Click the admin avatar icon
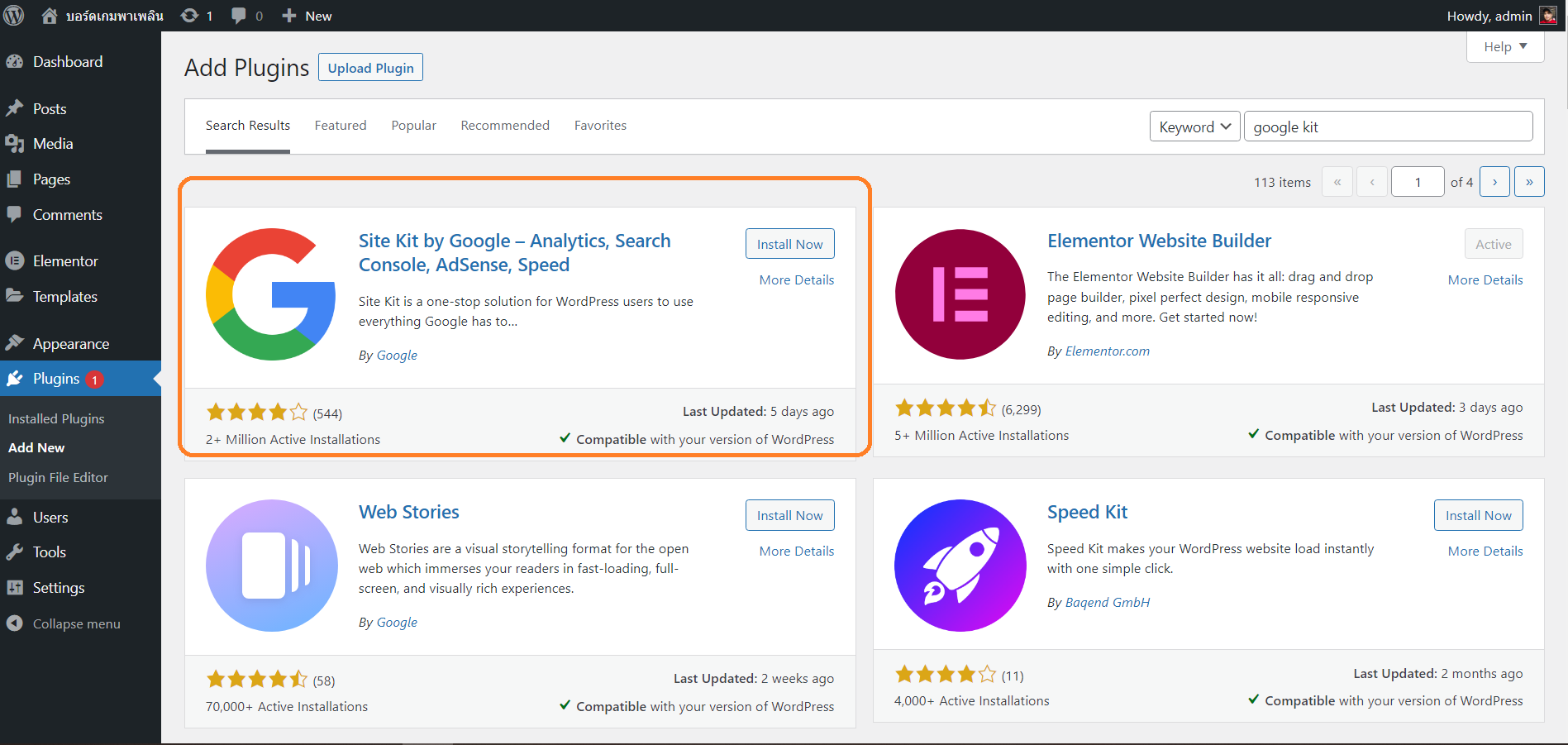 pos(1547,16)
